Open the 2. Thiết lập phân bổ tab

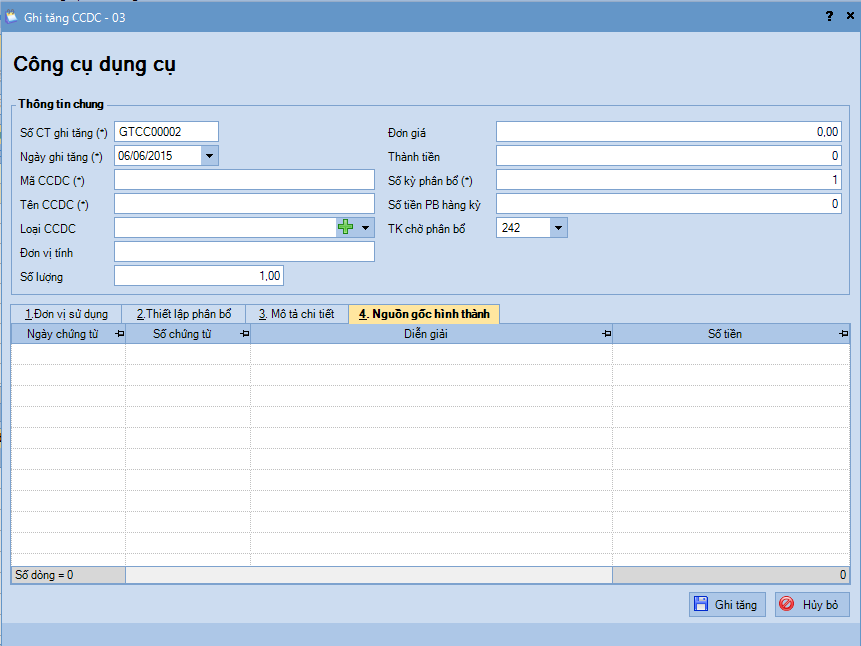pyautogui.click(x=184, y=314)
